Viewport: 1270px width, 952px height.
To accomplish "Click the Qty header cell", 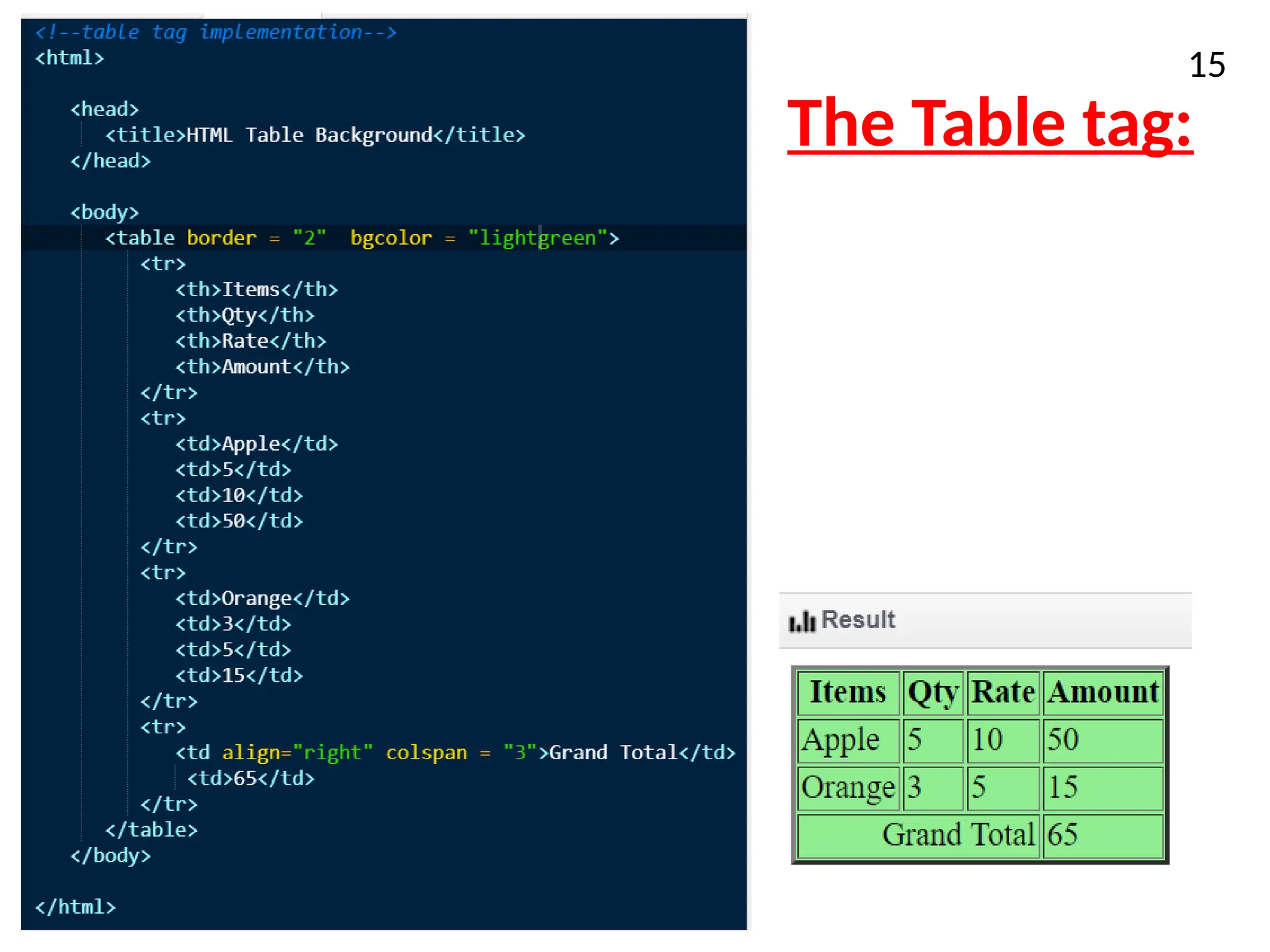I will click(933, 693).
